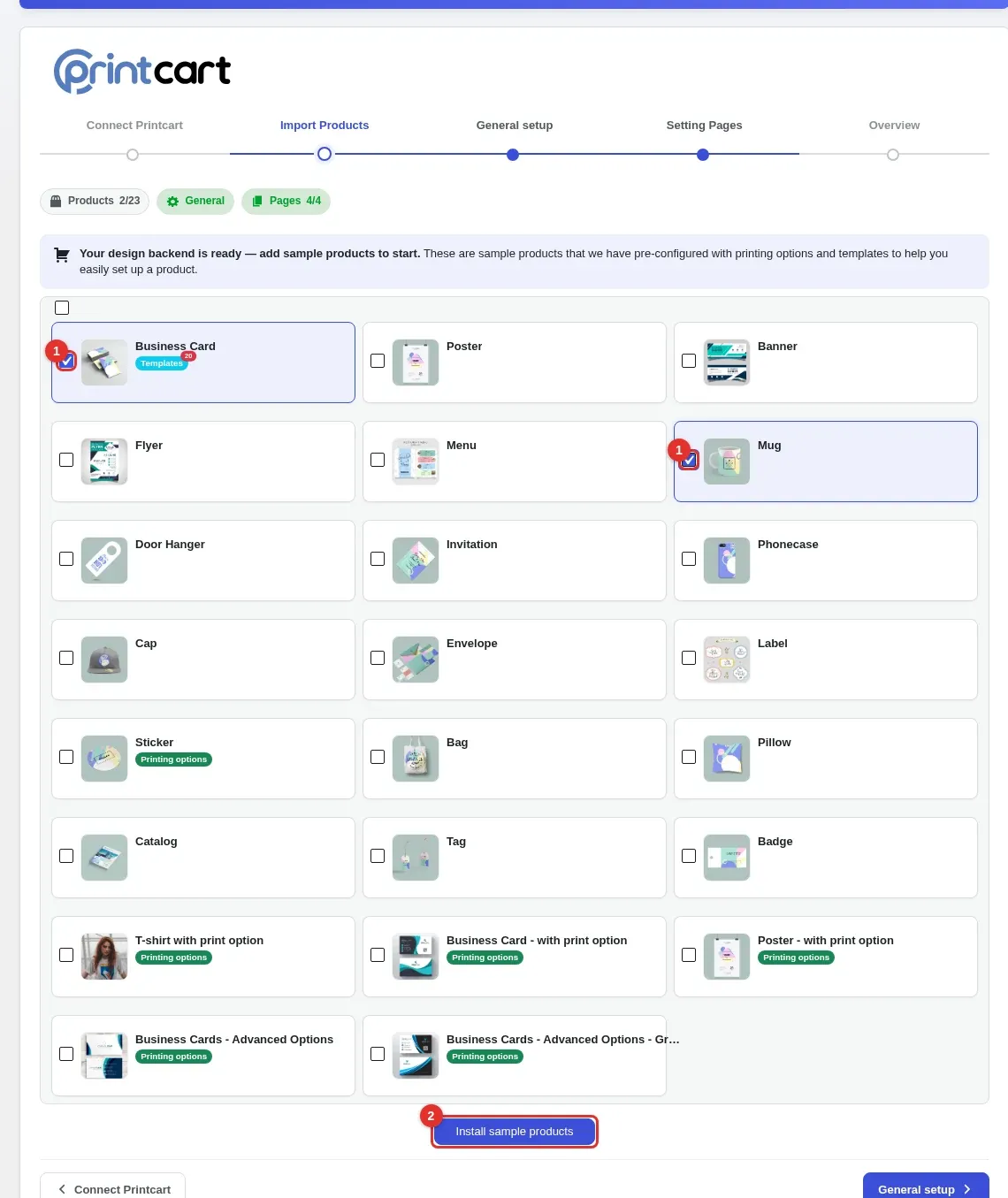Click the Tag product thumbnail

(x=416, y=858)
